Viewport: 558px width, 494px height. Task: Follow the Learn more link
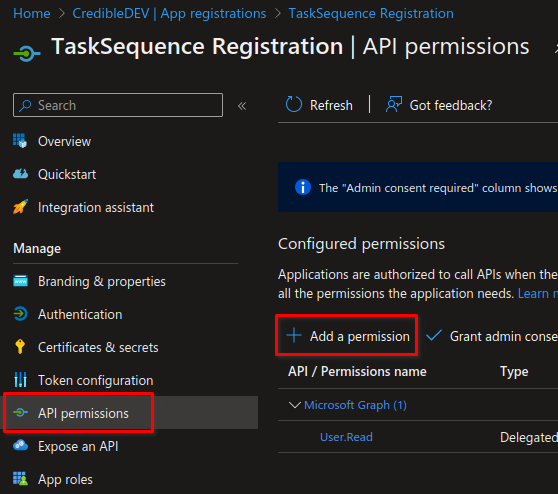537,294
